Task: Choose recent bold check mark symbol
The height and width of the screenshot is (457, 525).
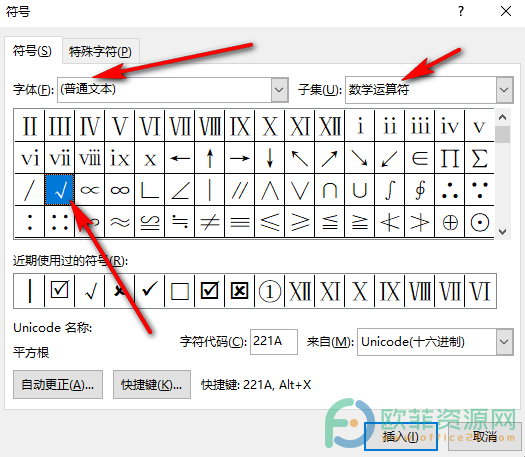Action: pyautogui.click(x=150, y=290)
